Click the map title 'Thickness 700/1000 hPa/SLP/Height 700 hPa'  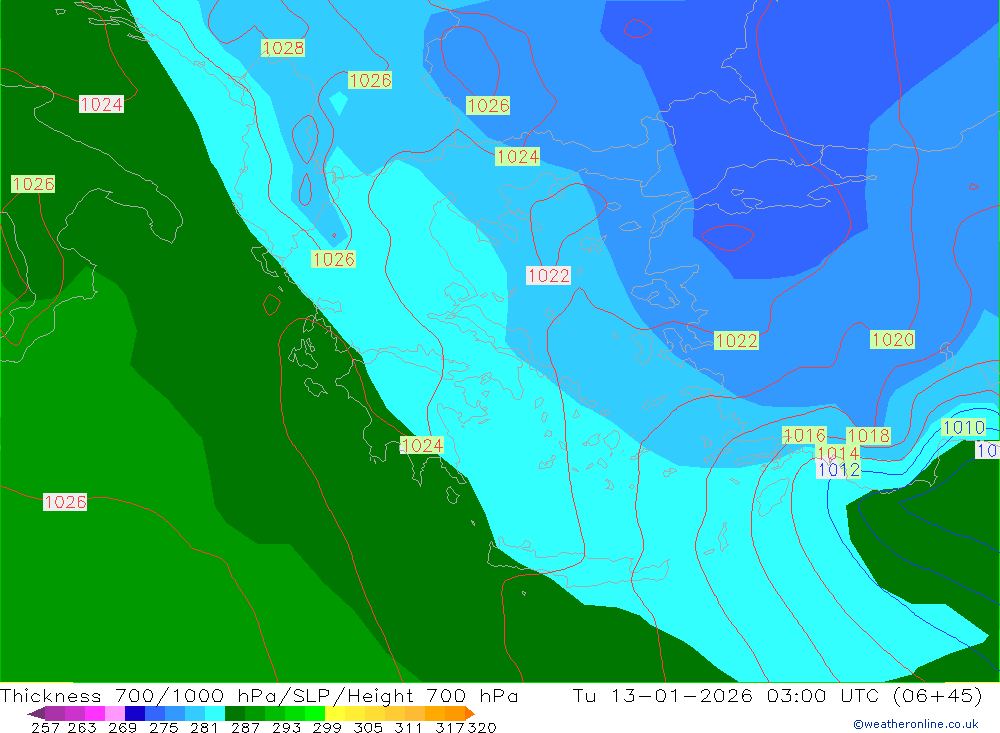(259, 695)
